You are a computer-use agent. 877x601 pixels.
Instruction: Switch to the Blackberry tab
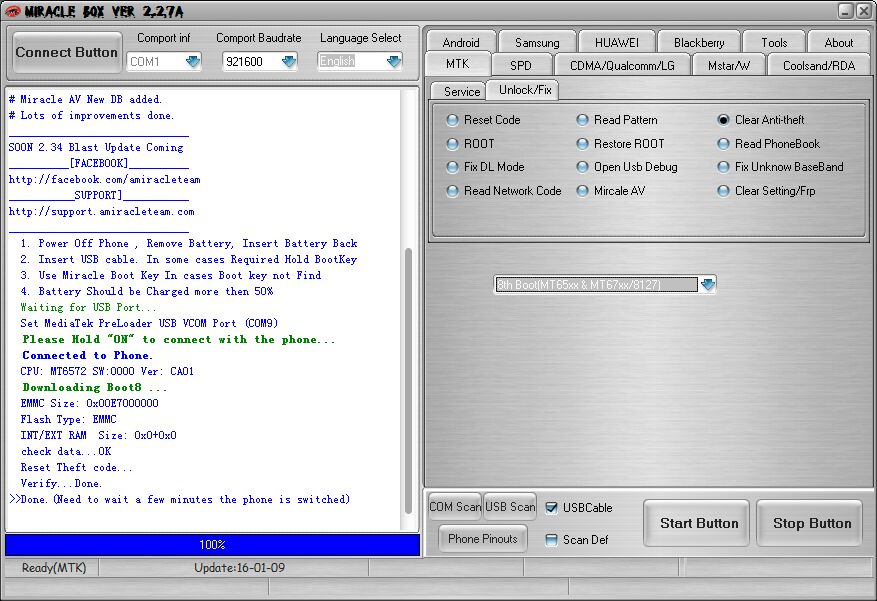[699, 42]
